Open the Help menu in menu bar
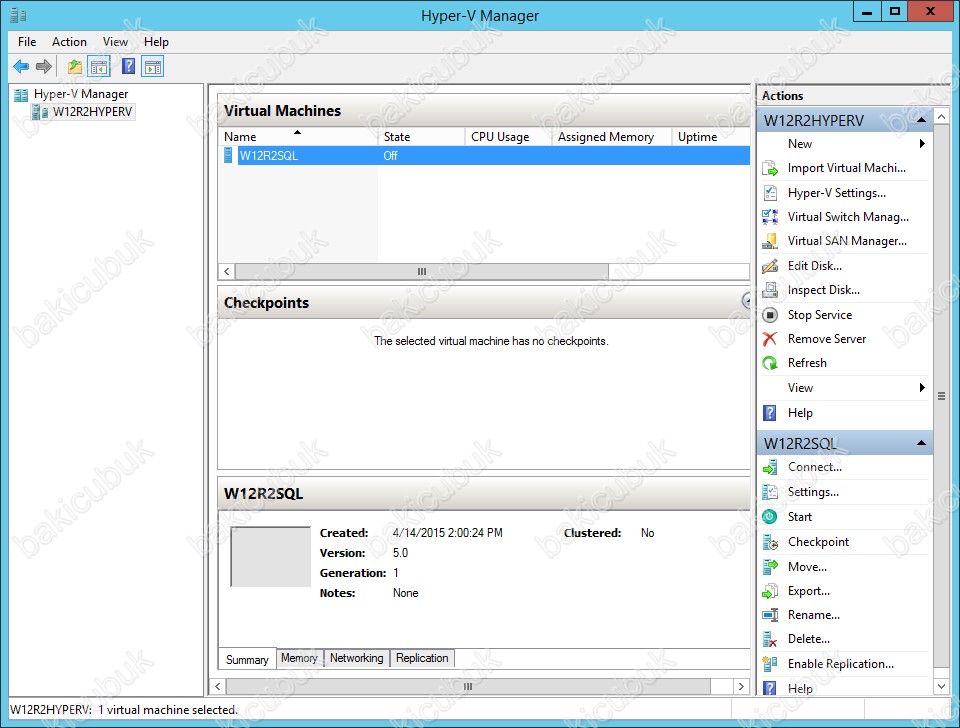Screen dimensions: 960x728 (156, 42)
